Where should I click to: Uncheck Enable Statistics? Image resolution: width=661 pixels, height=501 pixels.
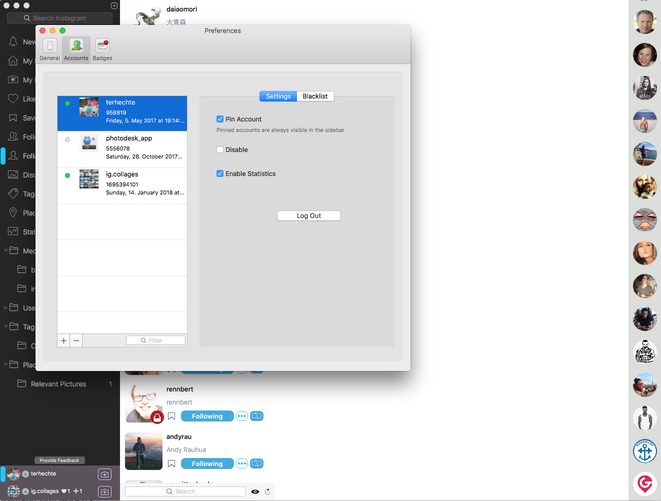(x=220, y=174)
